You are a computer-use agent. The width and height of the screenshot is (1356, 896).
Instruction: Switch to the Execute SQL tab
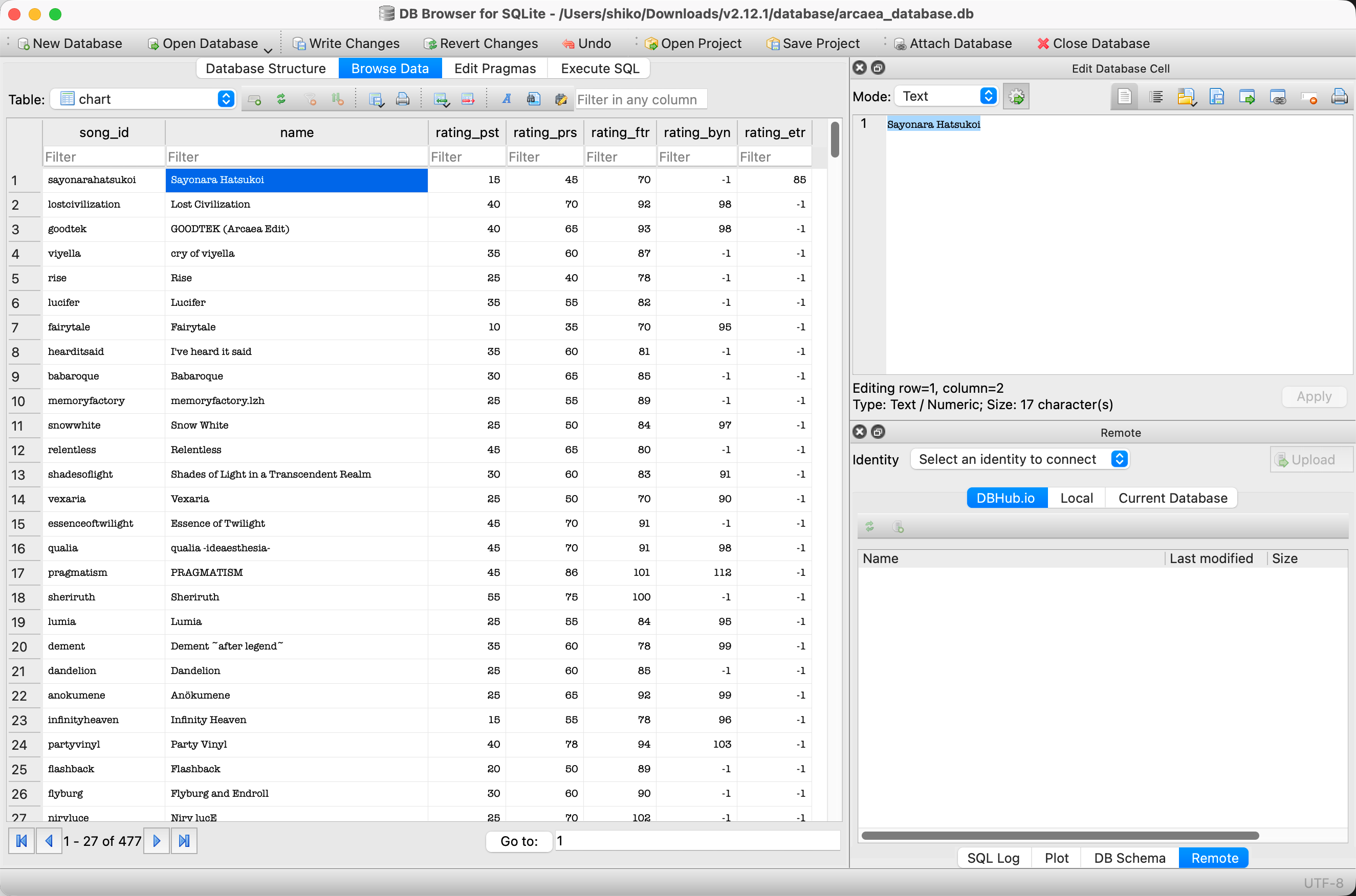pyautogui.click(x=600, y=69)
